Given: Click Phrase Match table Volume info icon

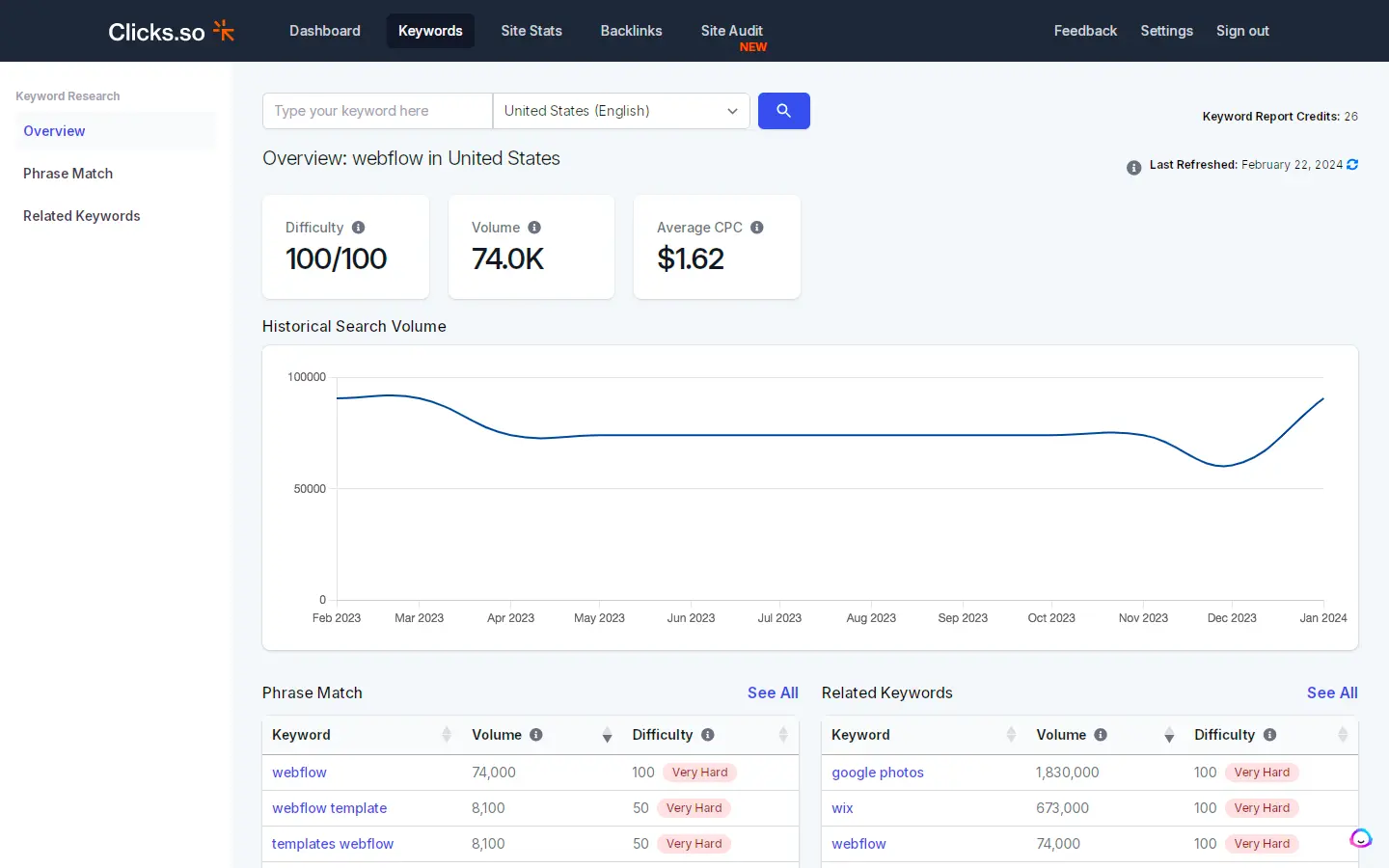Looking at the screenshot, I should (x=536, y=735).
